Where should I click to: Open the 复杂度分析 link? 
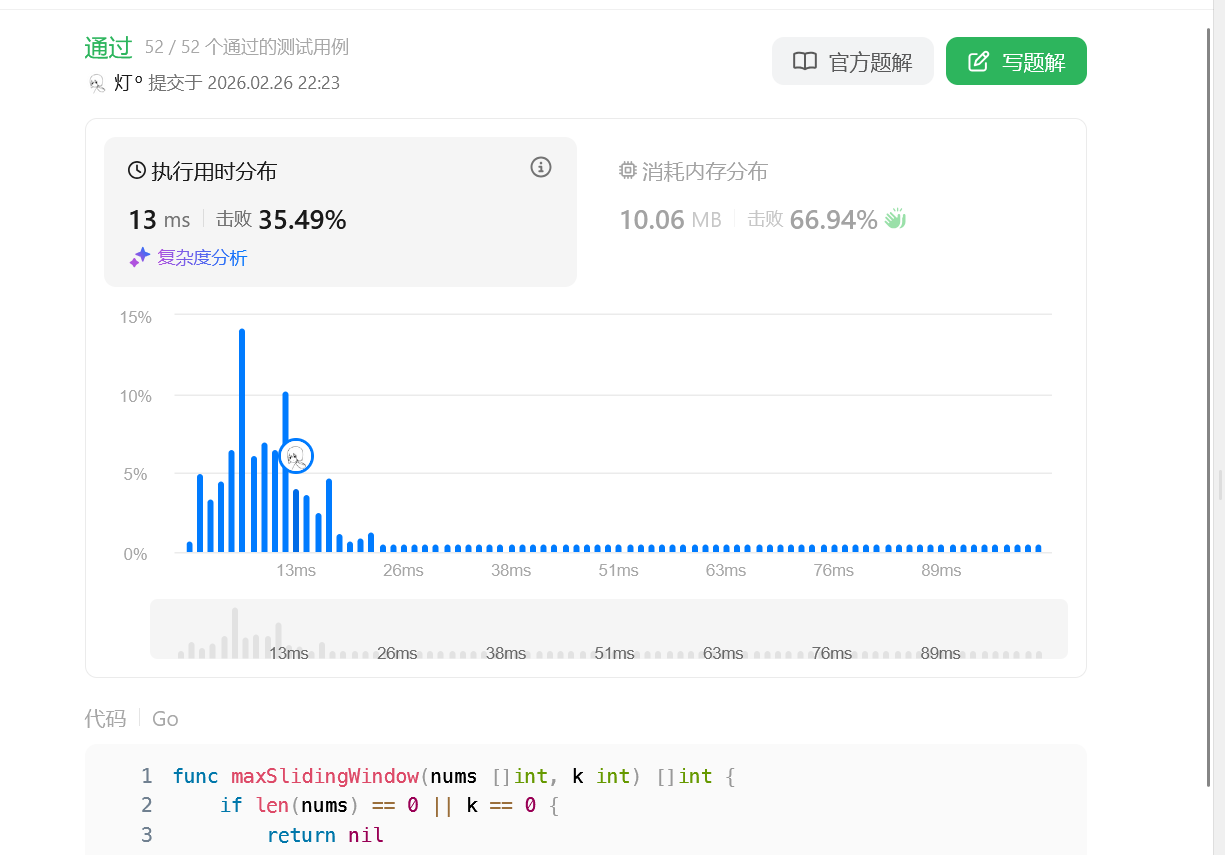click(202, 258)
